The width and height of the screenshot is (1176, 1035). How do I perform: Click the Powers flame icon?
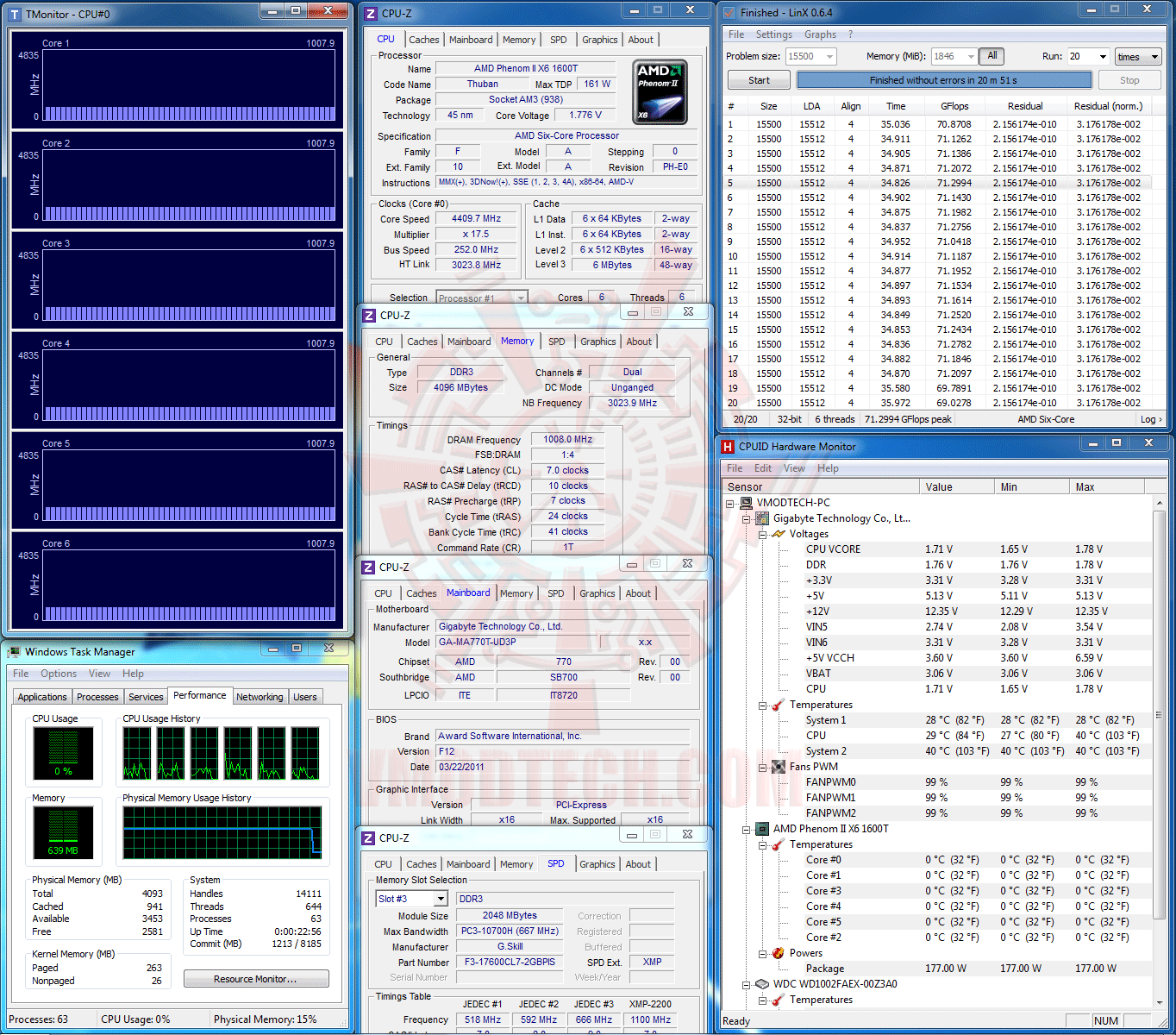point(779,953)
